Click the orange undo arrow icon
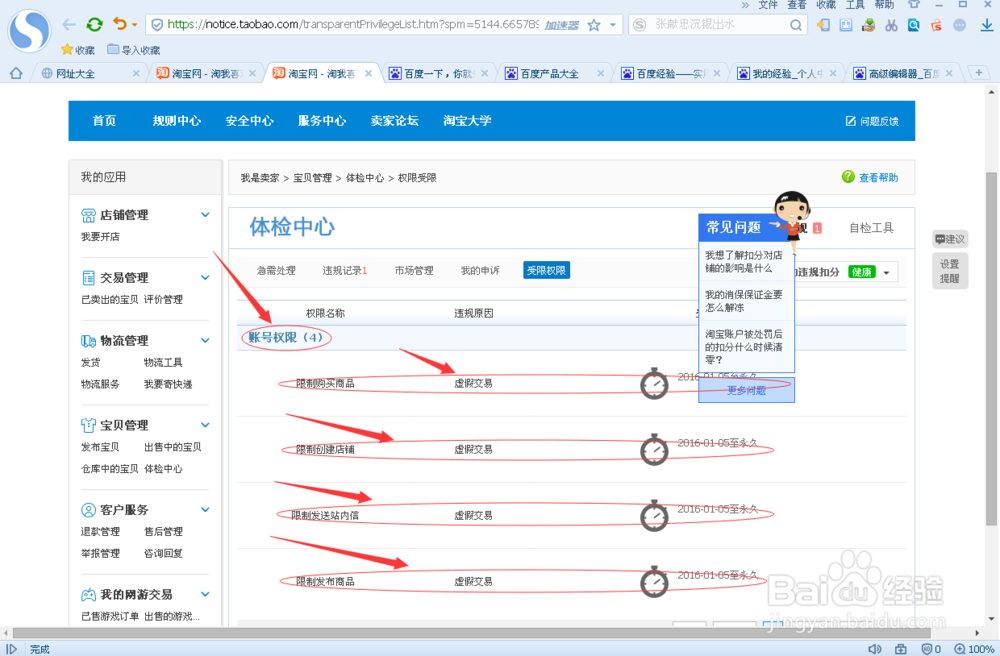Viewport: 1000px width, 656px height. tap(119, 24)
